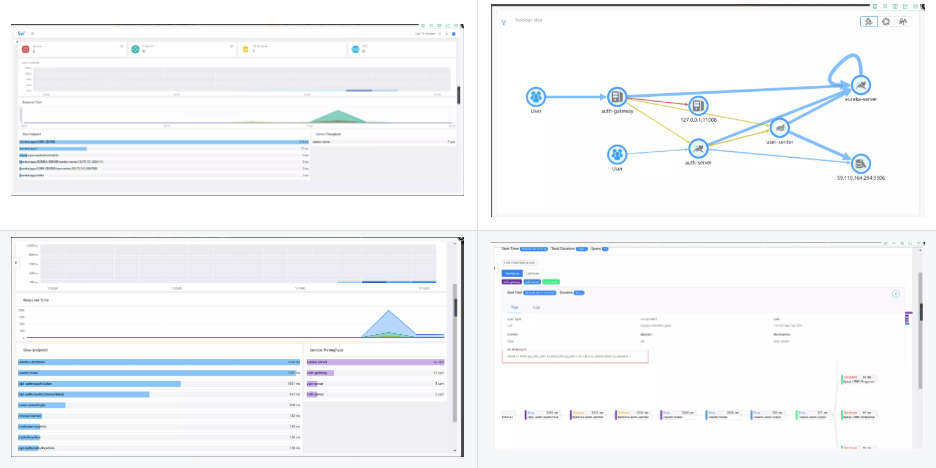
Task: Click the purple auth-gateway service tag
Action: click(512, 281)
